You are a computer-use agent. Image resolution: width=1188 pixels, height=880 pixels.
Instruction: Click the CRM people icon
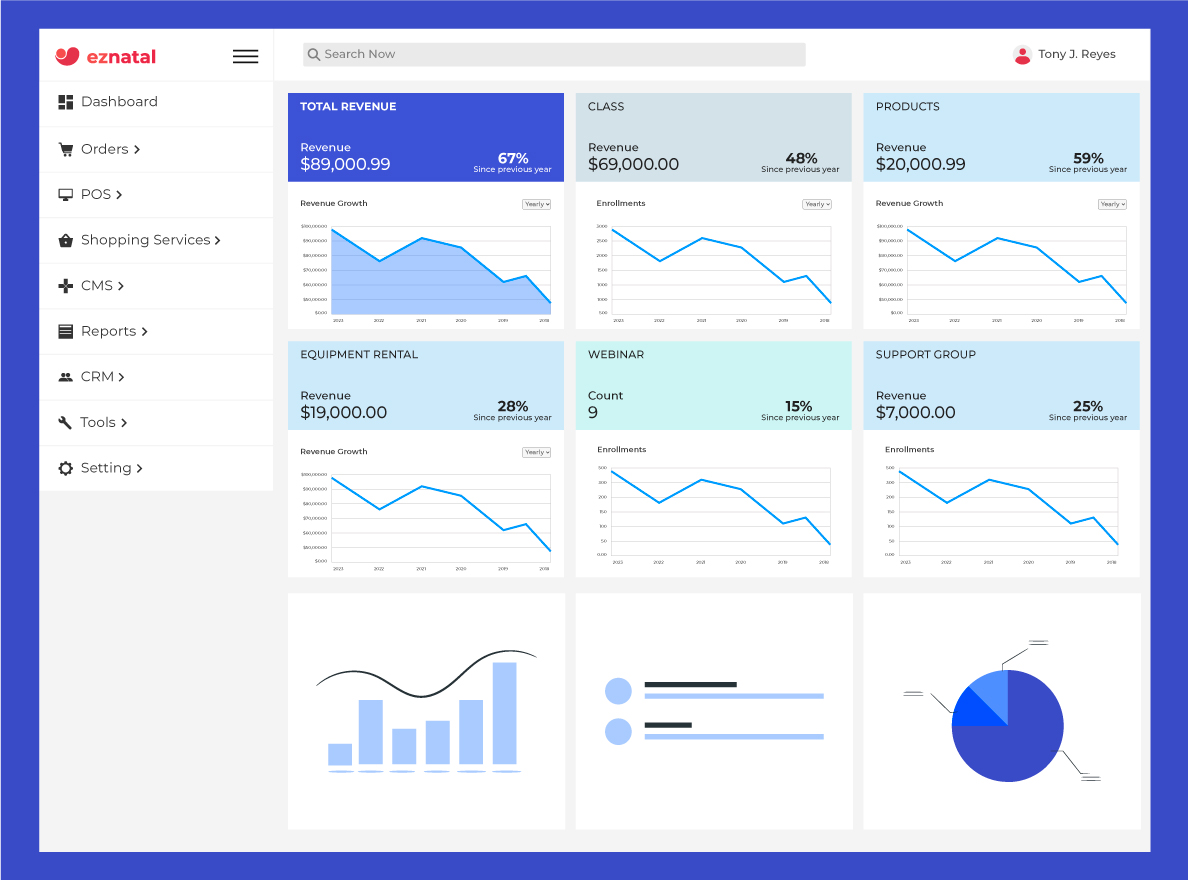tap(66, 378)
